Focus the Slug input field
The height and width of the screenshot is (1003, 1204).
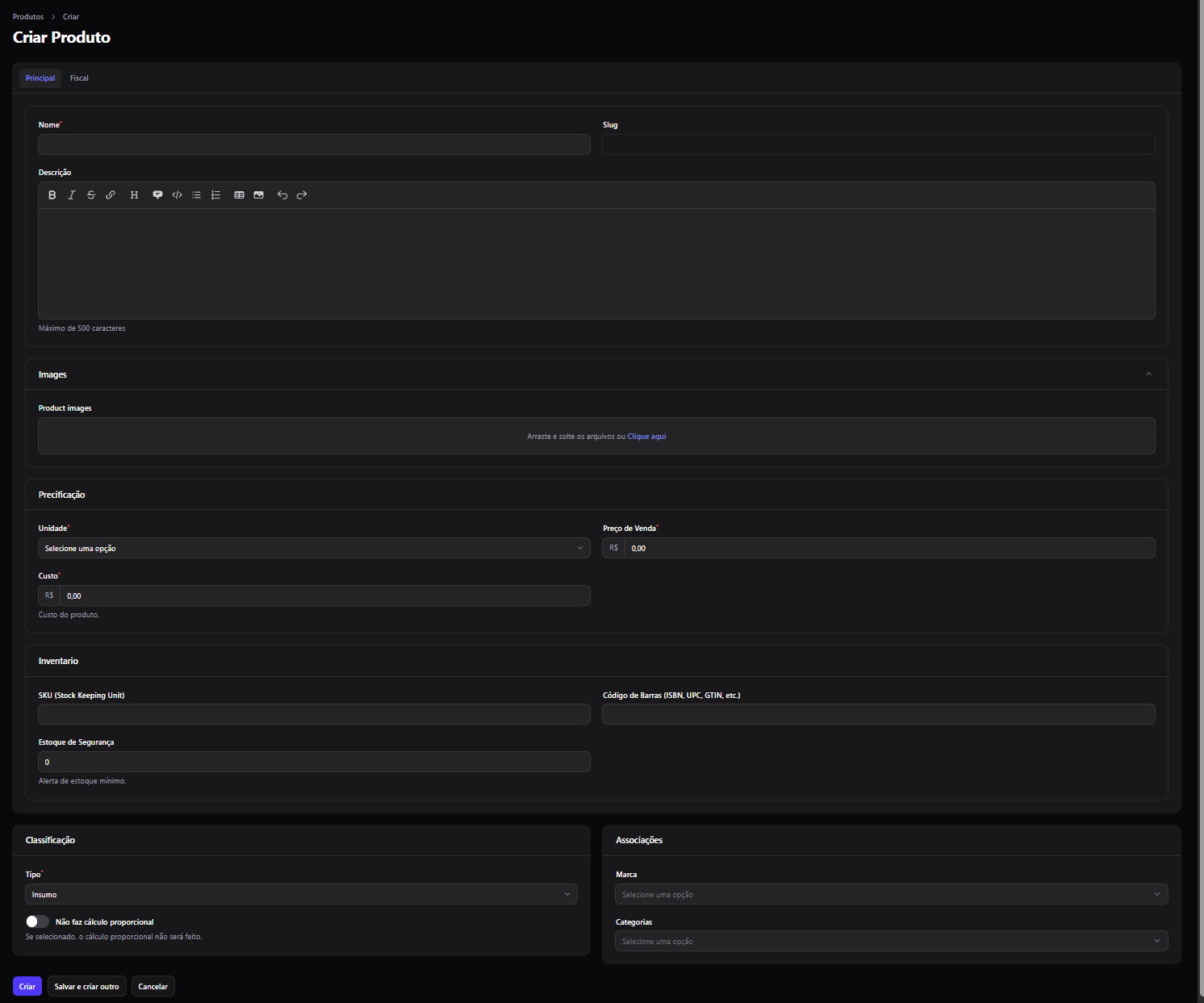(x=879, y=144)
